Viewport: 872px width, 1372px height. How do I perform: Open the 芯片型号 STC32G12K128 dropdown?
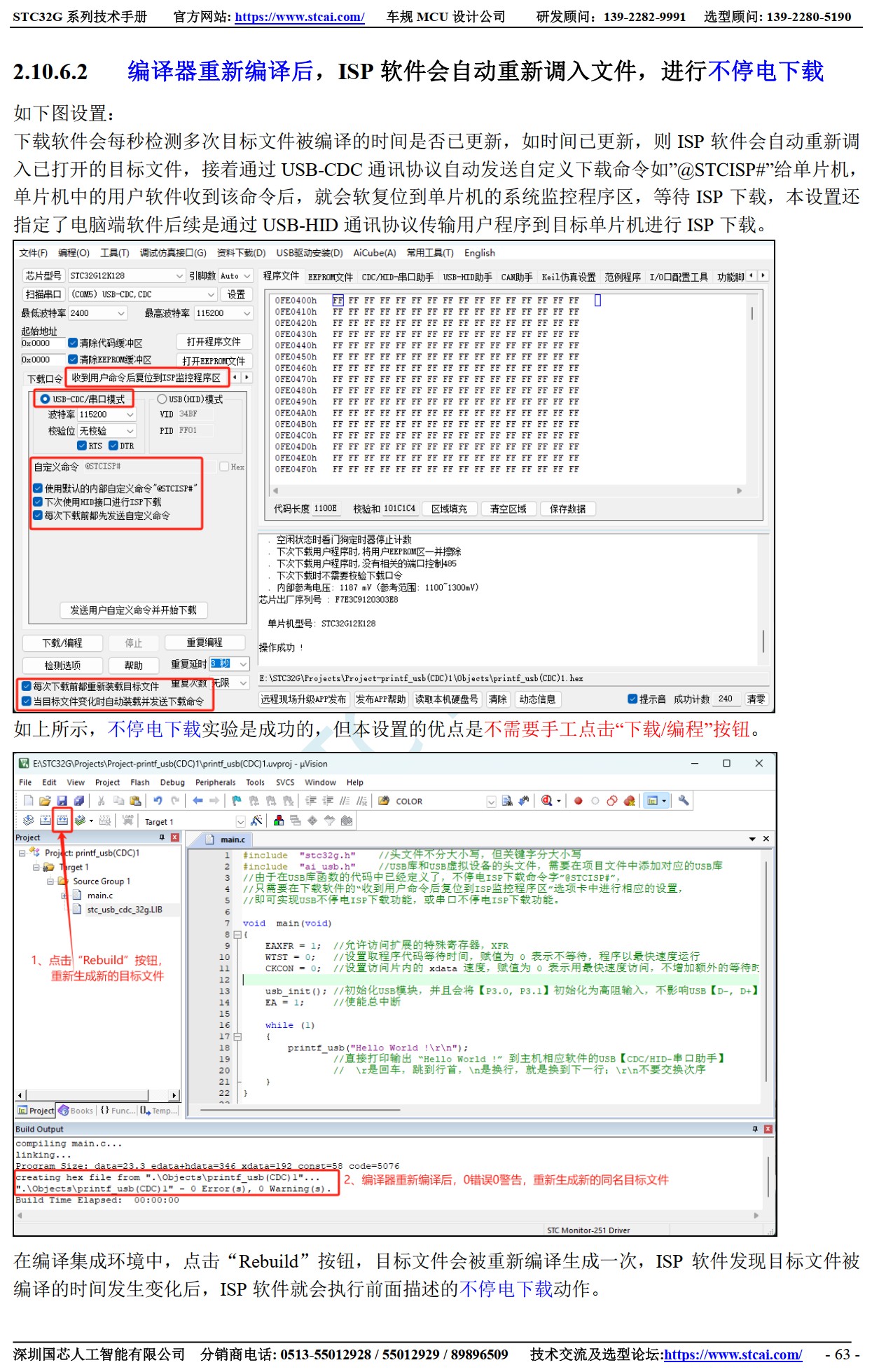tap(179, 276)
